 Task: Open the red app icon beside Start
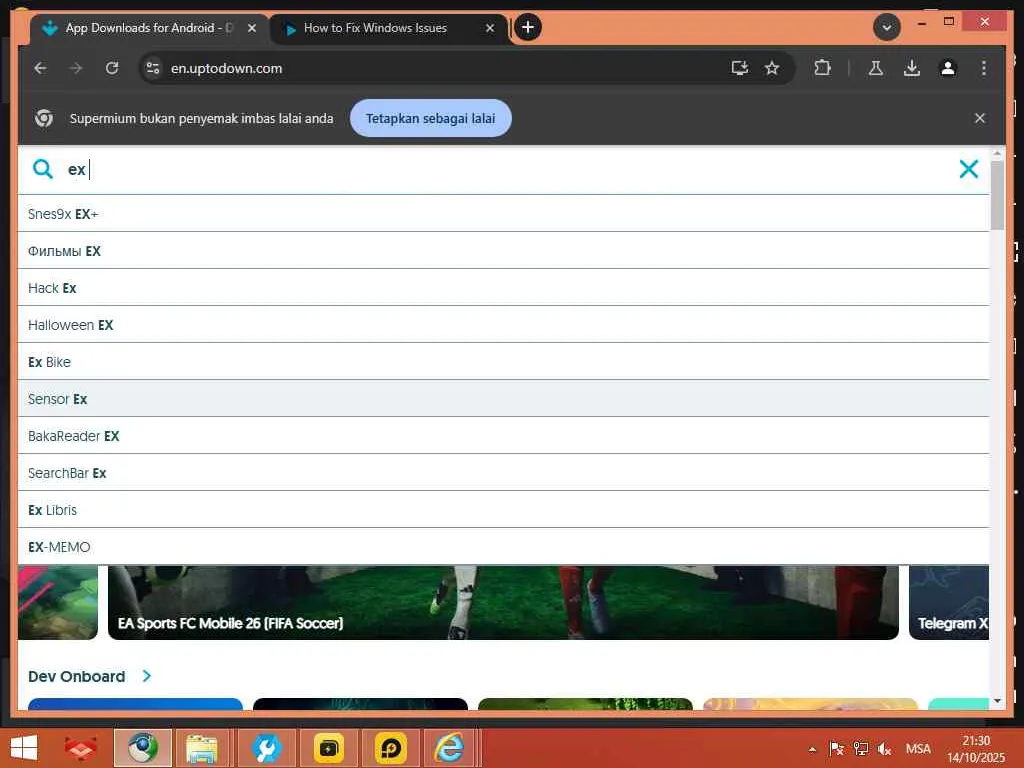coord(81,748)
